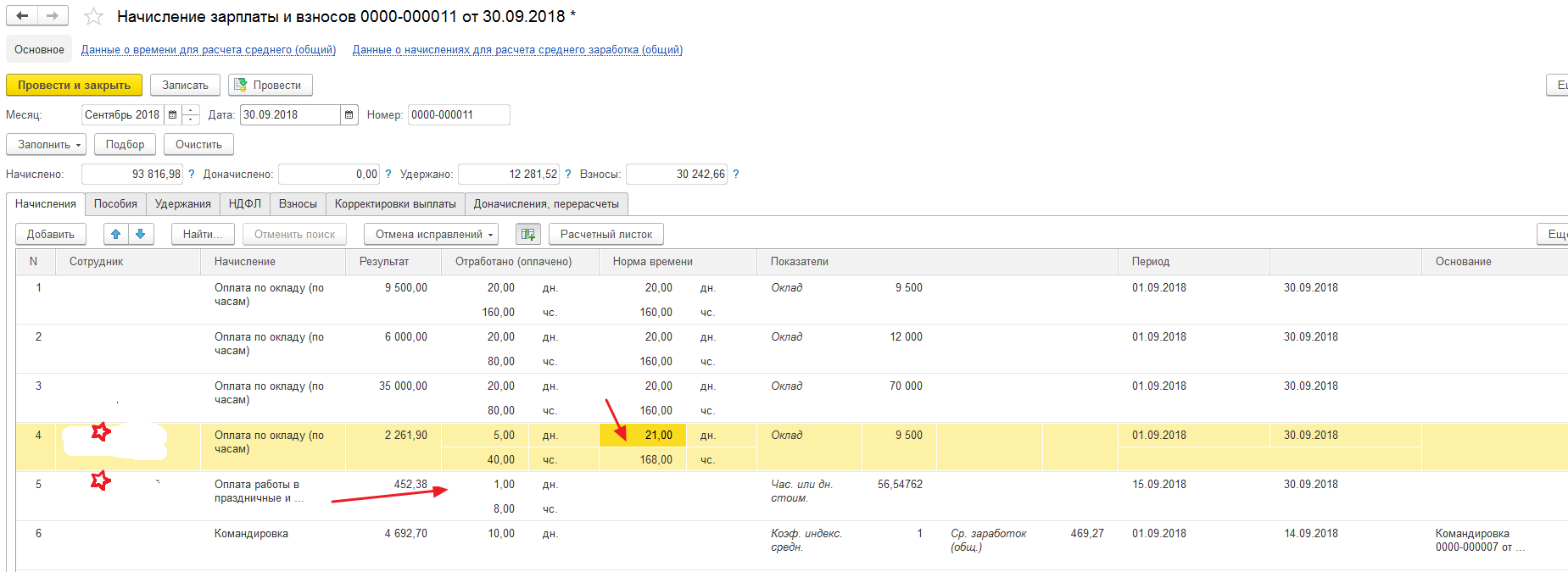This screenshot has width=1568, height=572.
Task: Open calendar picker for Дата field
Action: 349,115
